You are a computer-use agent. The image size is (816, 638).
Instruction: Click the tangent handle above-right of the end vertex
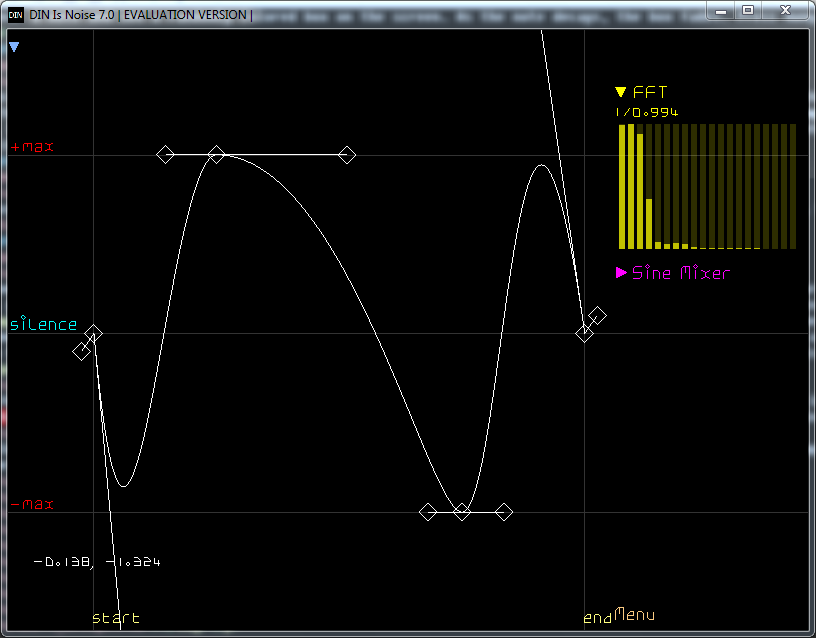pyautogui.click(x=598, y=315)
